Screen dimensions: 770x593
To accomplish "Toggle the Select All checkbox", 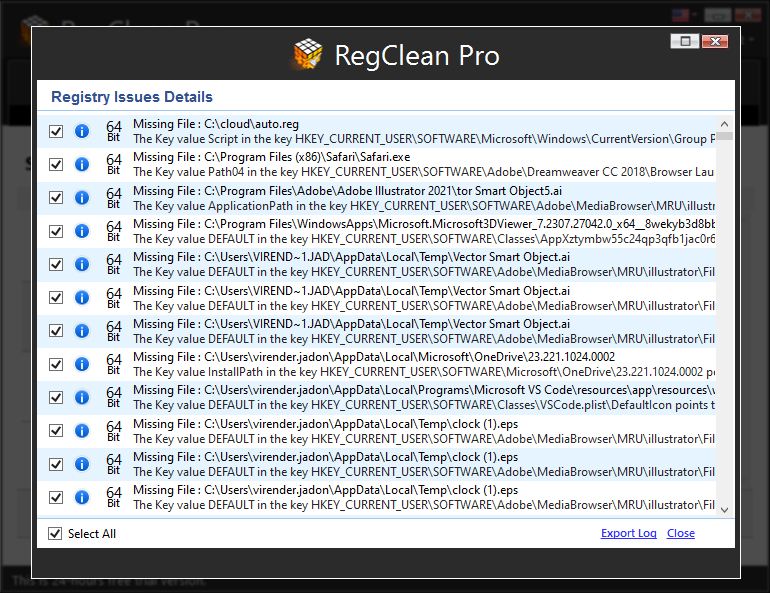I will (55, 533).
